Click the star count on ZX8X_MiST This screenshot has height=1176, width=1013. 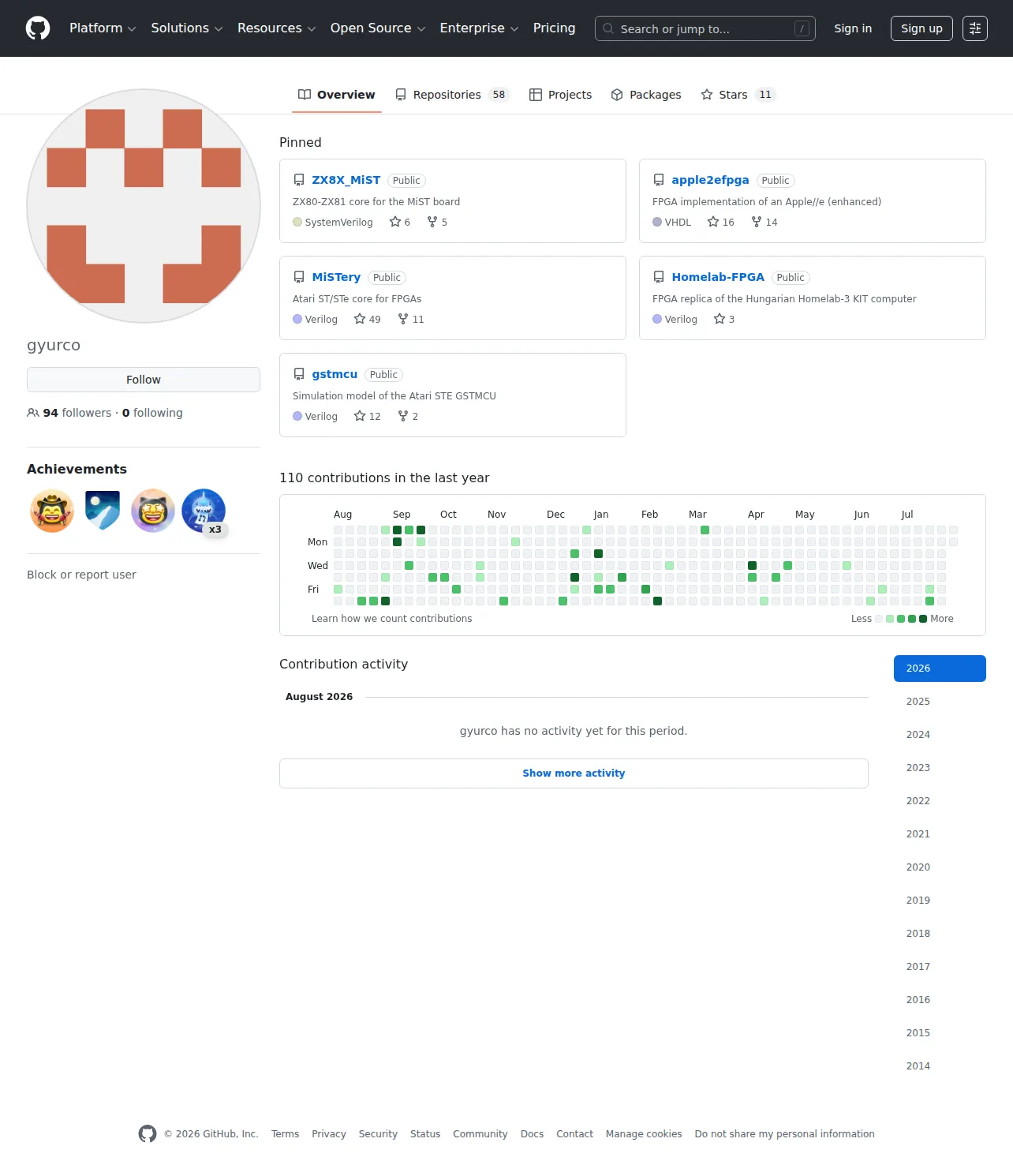[x=400, y=223]
